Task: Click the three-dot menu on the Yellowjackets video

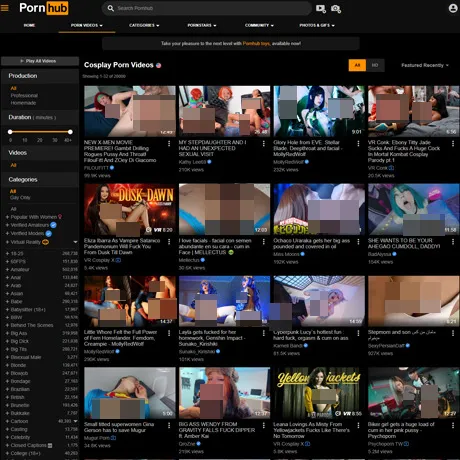Action: pos(358,425)
